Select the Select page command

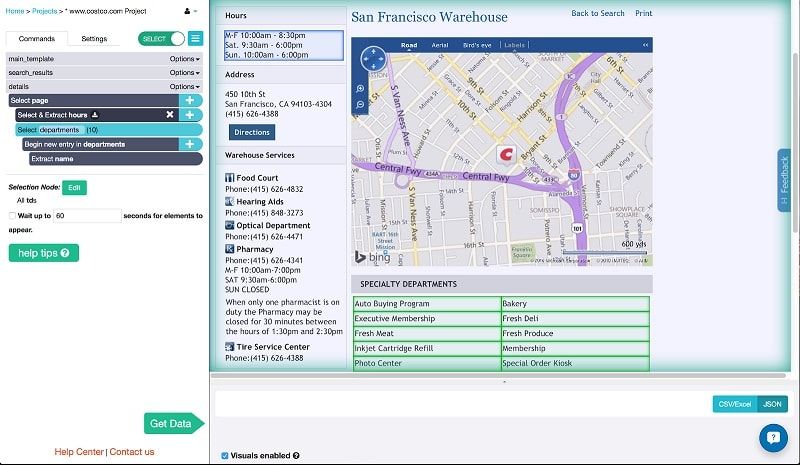pos(94,101)
